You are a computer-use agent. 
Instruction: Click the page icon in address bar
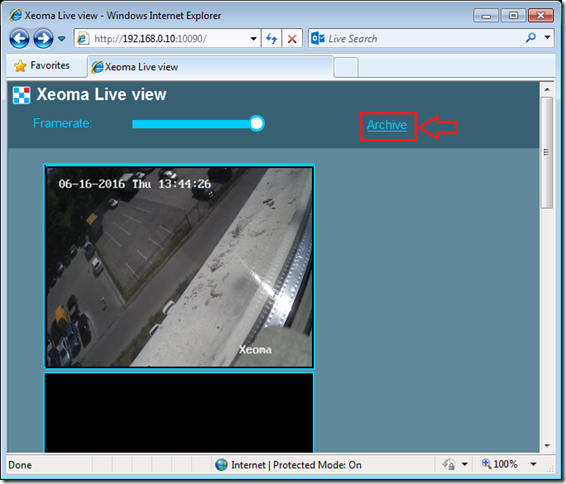click(x=83, y=38)
